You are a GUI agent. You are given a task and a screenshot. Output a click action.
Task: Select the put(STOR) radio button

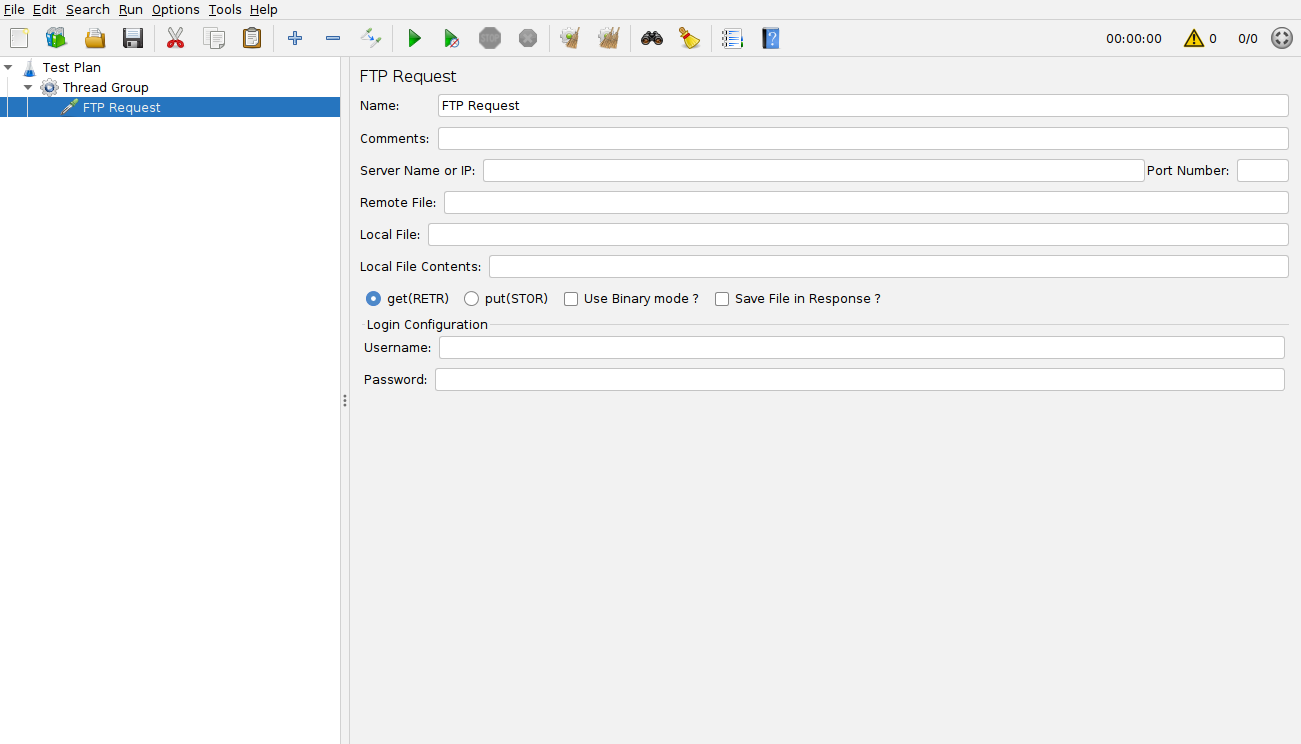472,298
